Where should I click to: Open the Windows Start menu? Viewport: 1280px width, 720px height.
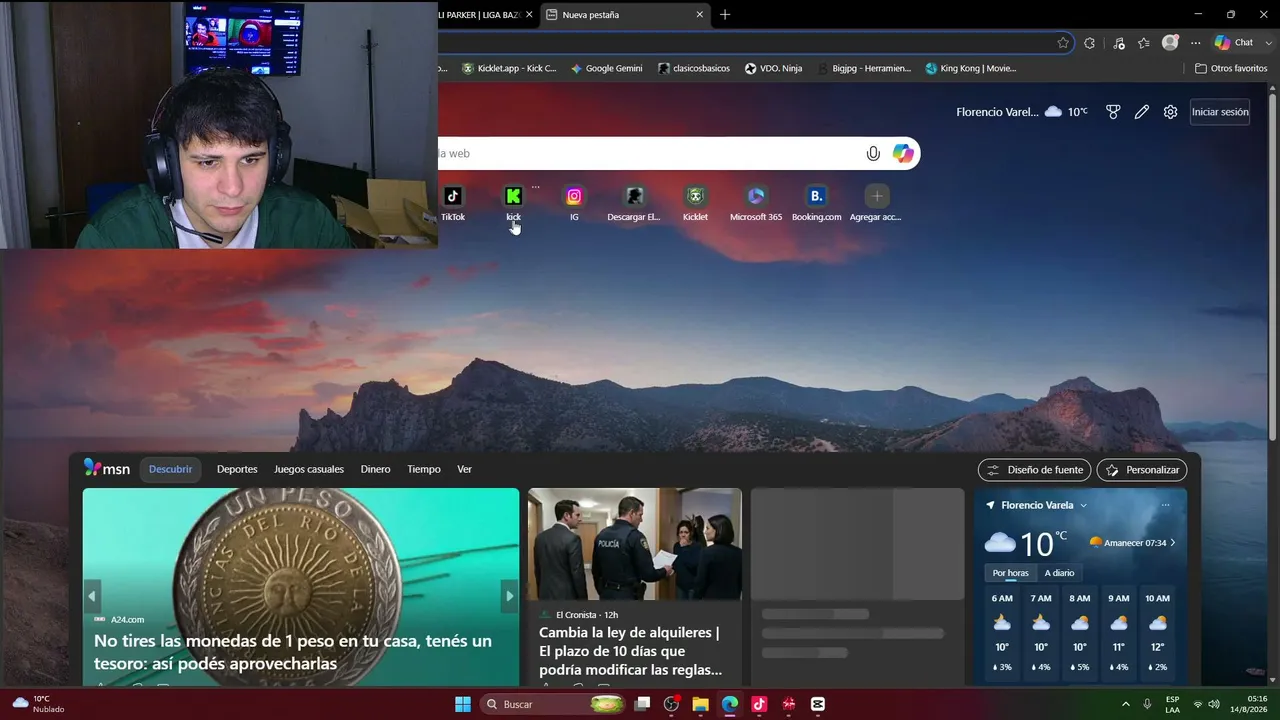pos(463,704)
